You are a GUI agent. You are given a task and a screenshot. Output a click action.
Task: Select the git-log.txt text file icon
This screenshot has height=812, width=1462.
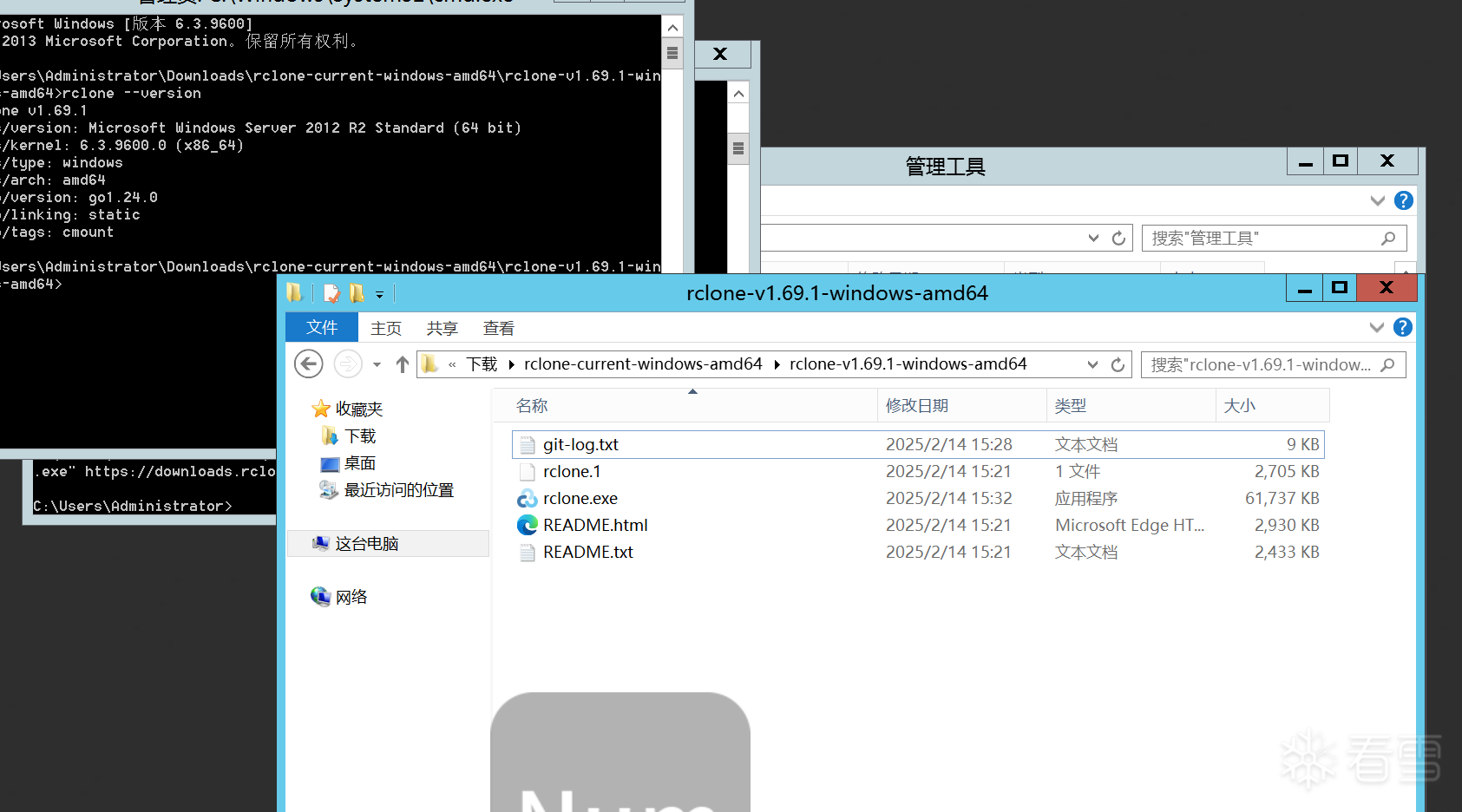pyautogui.click(x=527, y=445)
